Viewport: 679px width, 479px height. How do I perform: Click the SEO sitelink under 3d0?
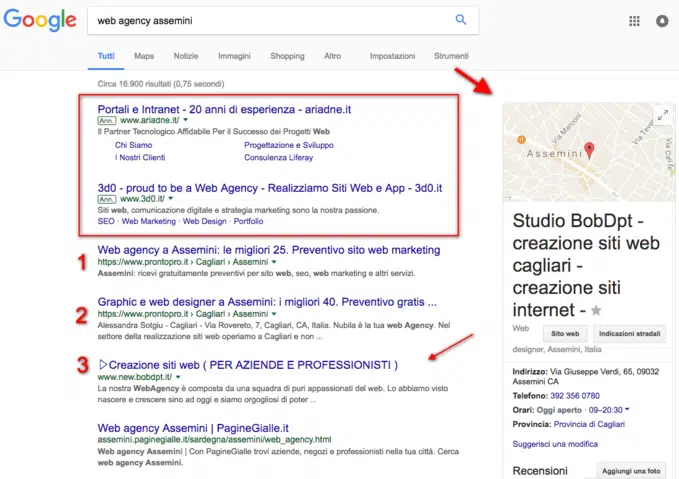click(x=106, y=221)
